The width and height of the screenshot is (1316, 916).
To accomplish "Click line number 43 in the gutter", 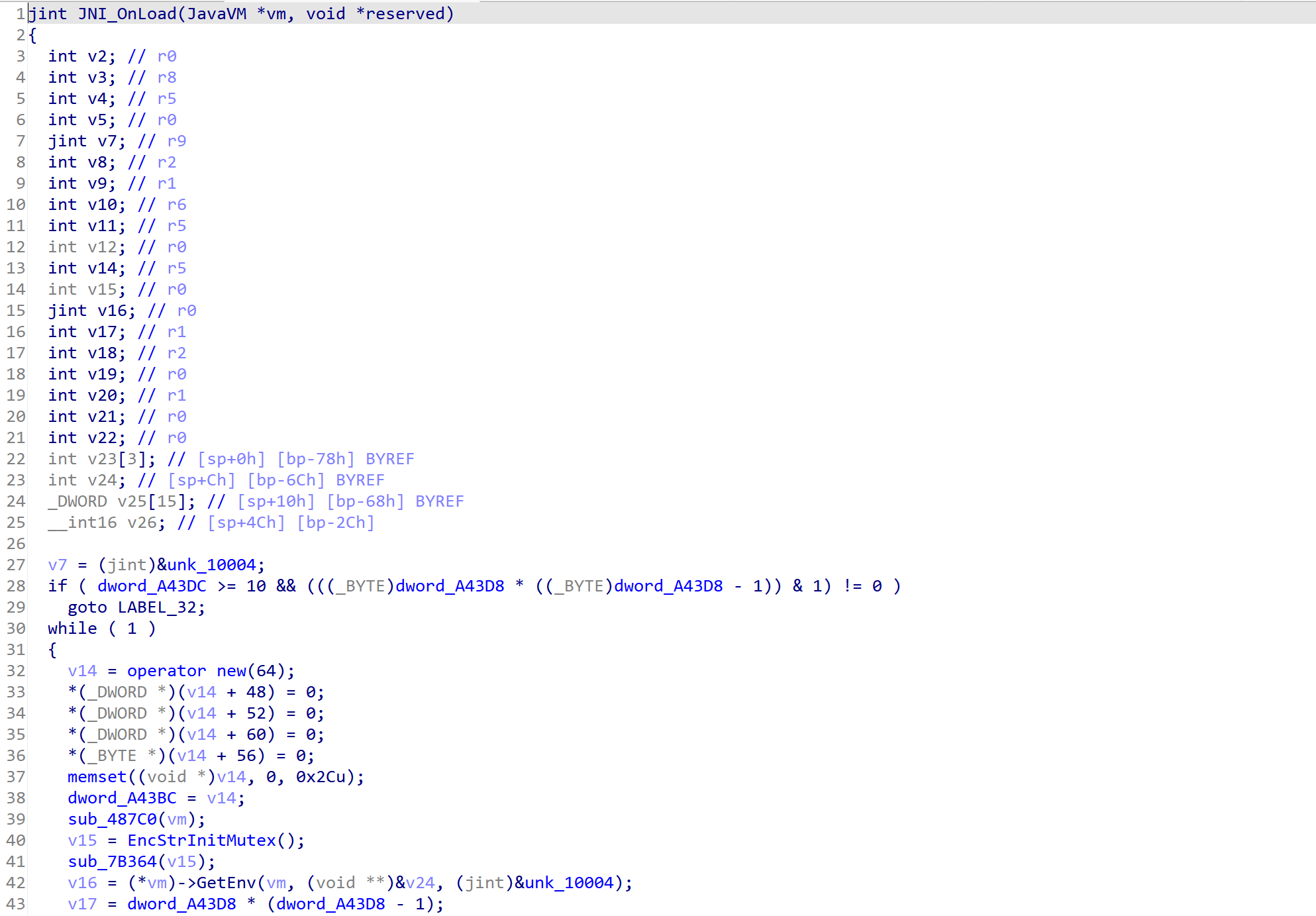I will coord(16,904).
